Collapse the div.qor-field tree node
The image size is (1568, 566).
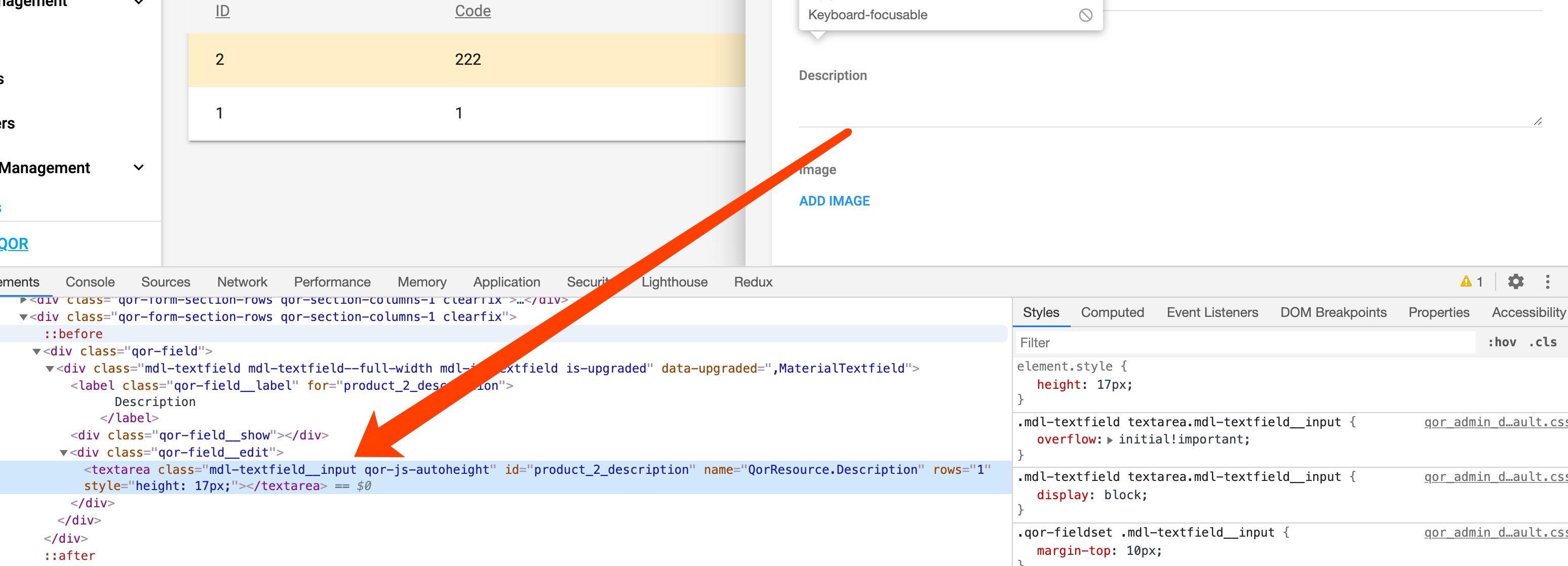36,351
